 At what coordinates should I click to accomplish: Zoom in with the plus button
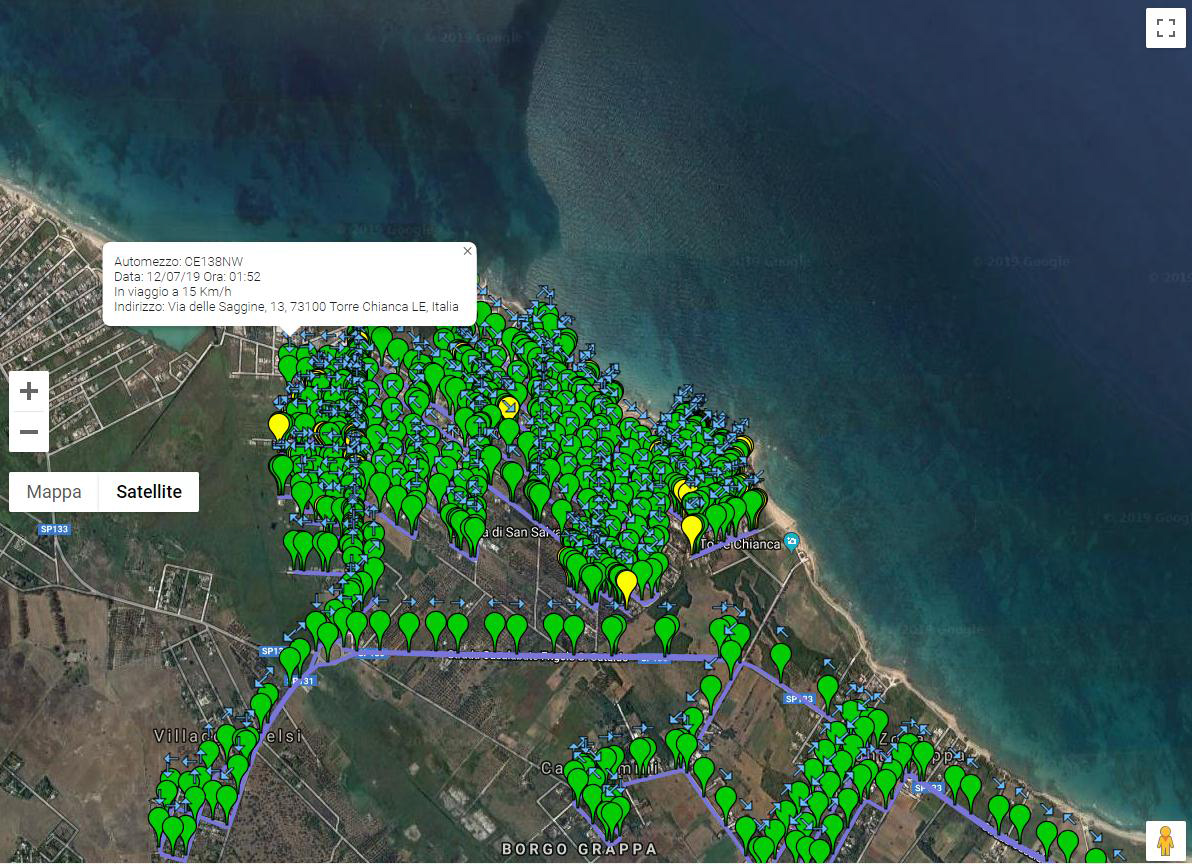29,391
